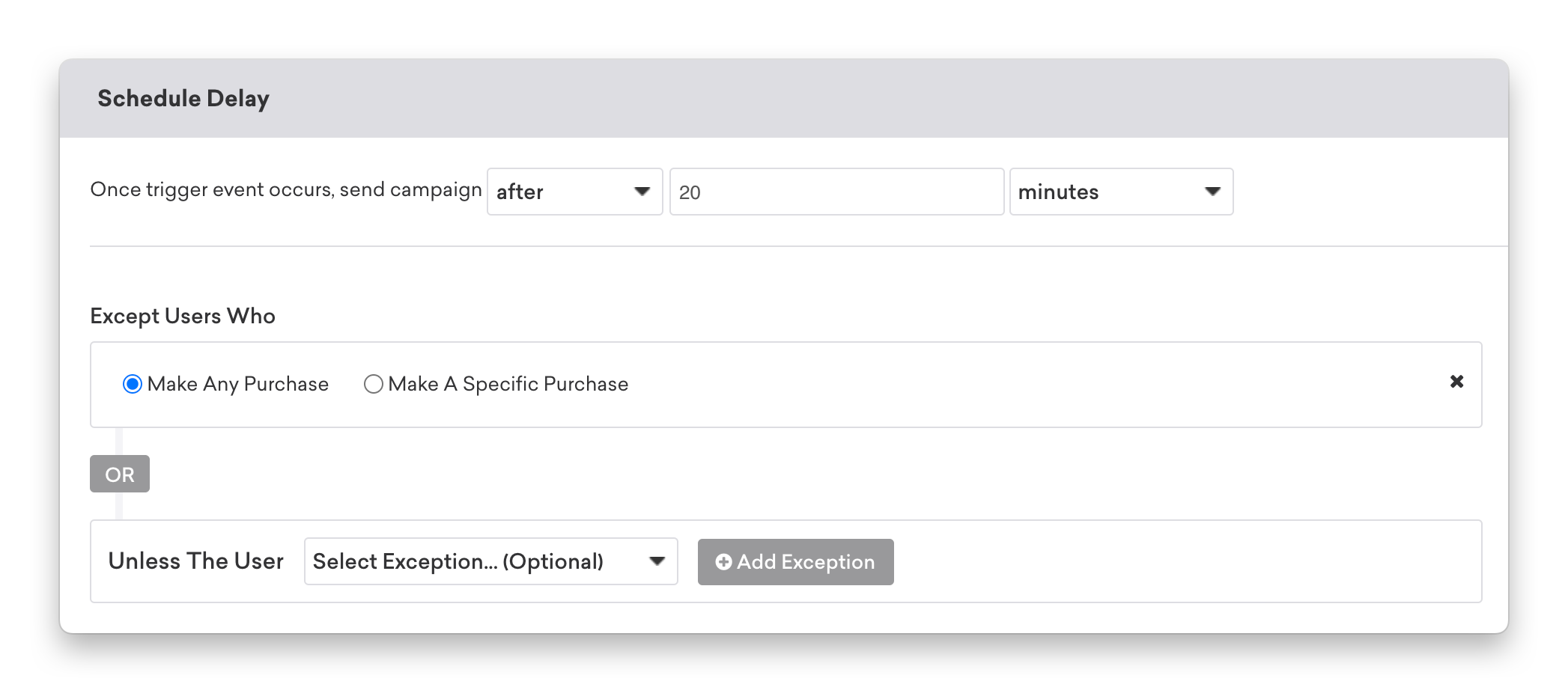Click the arrow icon of the 'after' dropdown
The width and height of the screenshot is (1568, 693).
(642, 192)
